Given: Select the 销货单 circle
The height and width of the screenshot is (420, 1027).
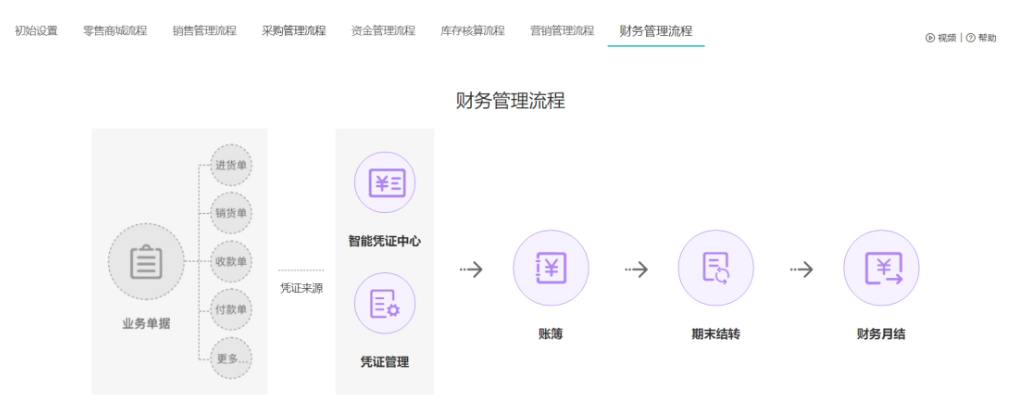Looking at the screenshot, I should (x=231, y=213).
